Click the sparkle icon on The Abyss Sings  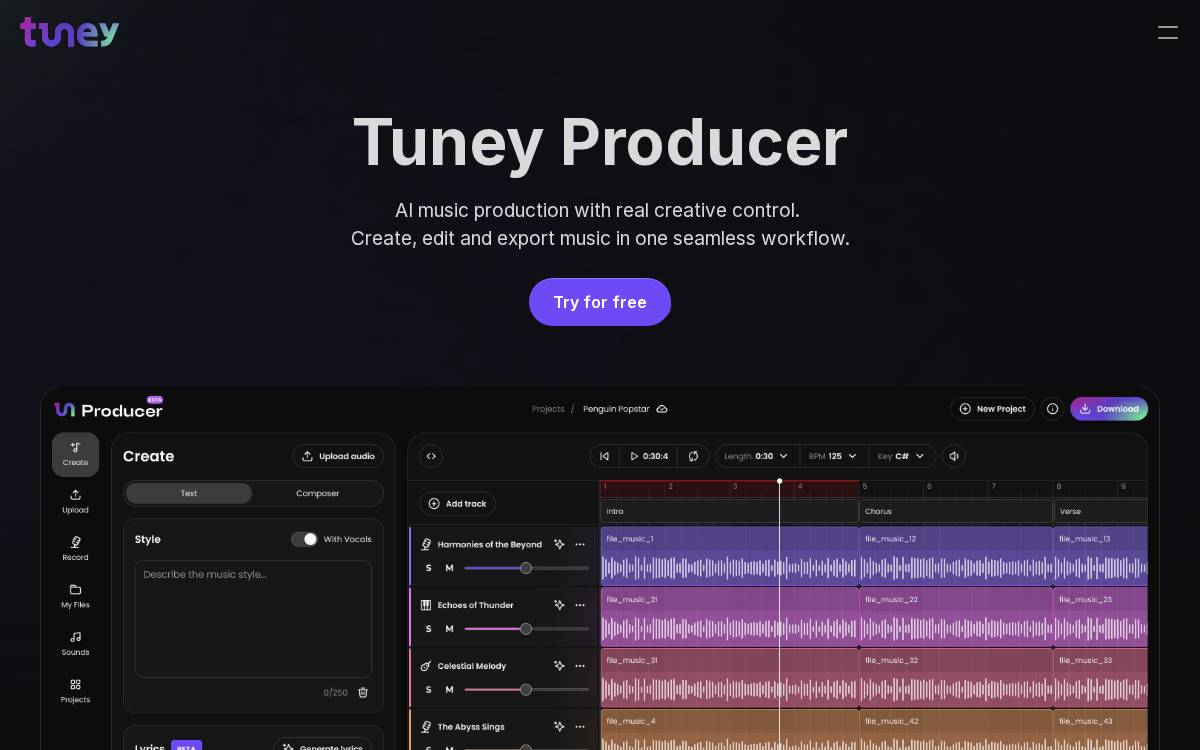tap(559, 727)
